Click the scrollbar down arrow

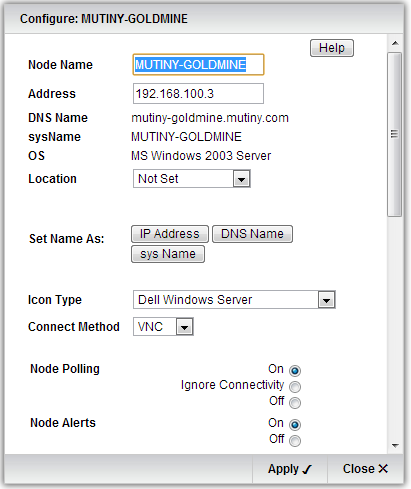[x=395, y=445]
